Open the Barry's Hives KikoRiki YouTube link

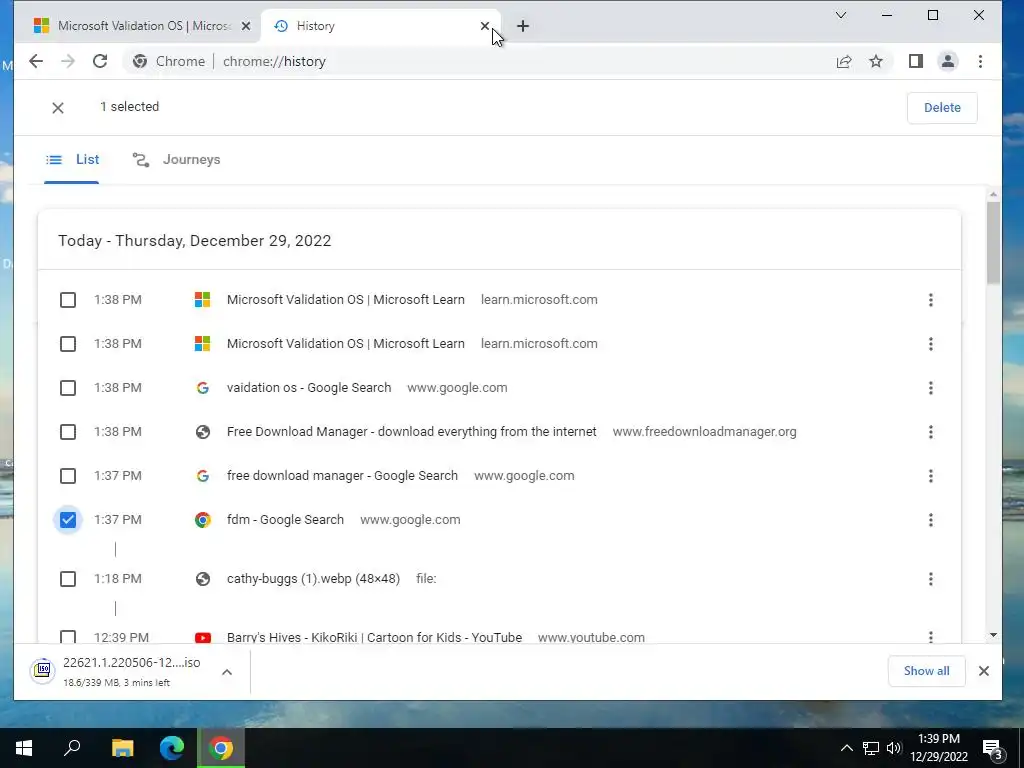coord(374,637)
